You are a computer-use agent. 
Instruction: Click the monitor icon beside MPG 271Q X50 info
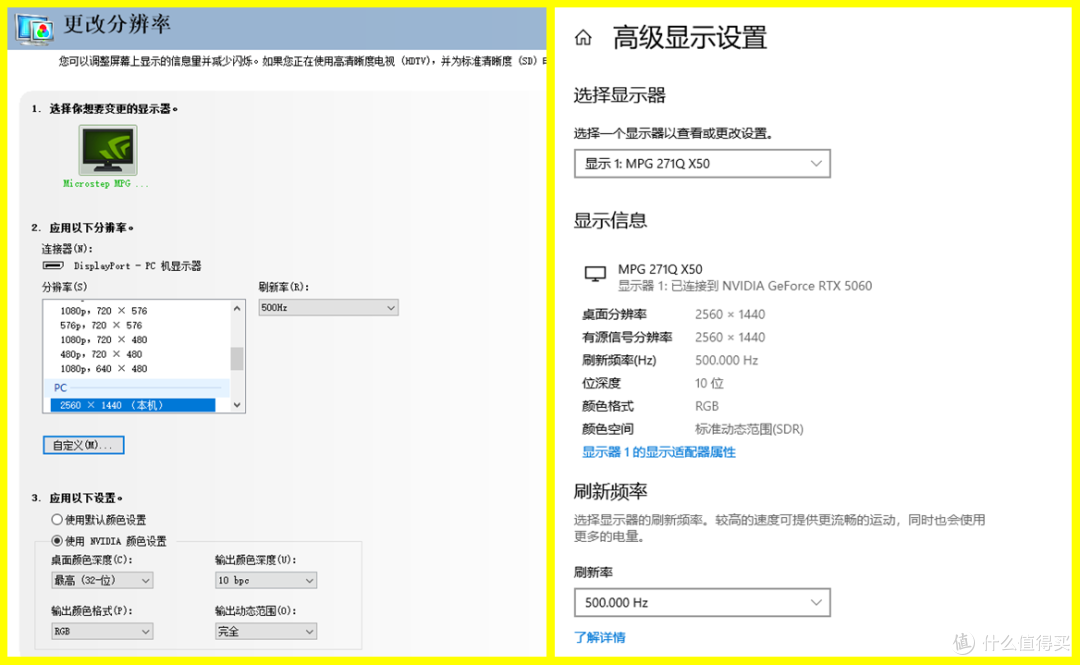point(595,274)
